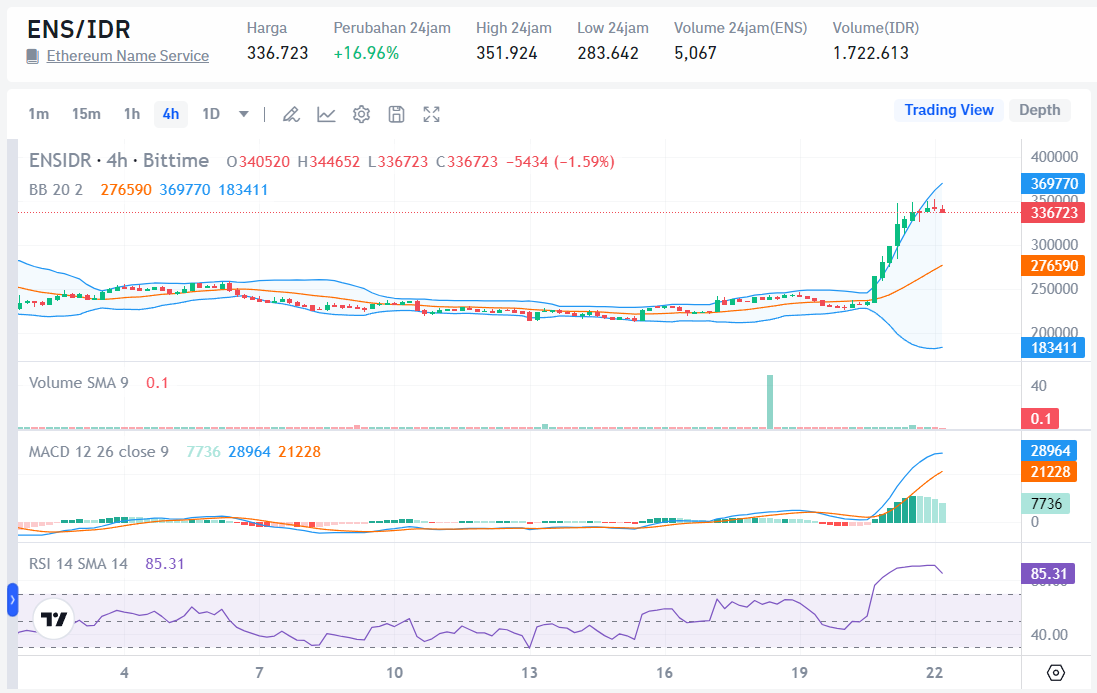
Task: Click the +16.96% change value
Action: pos(366,53)
